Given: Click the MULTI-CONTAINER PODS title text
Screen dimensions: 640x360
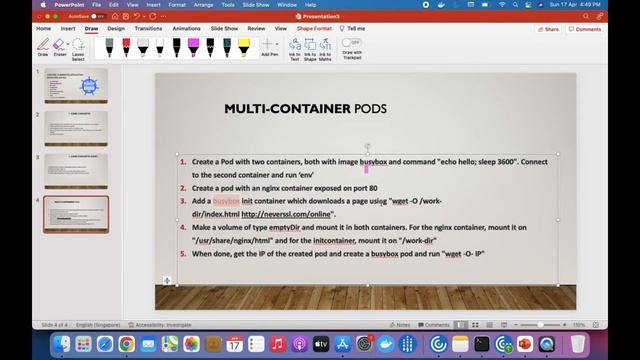Looking at the screenshot, I should [x=305, y=109].
